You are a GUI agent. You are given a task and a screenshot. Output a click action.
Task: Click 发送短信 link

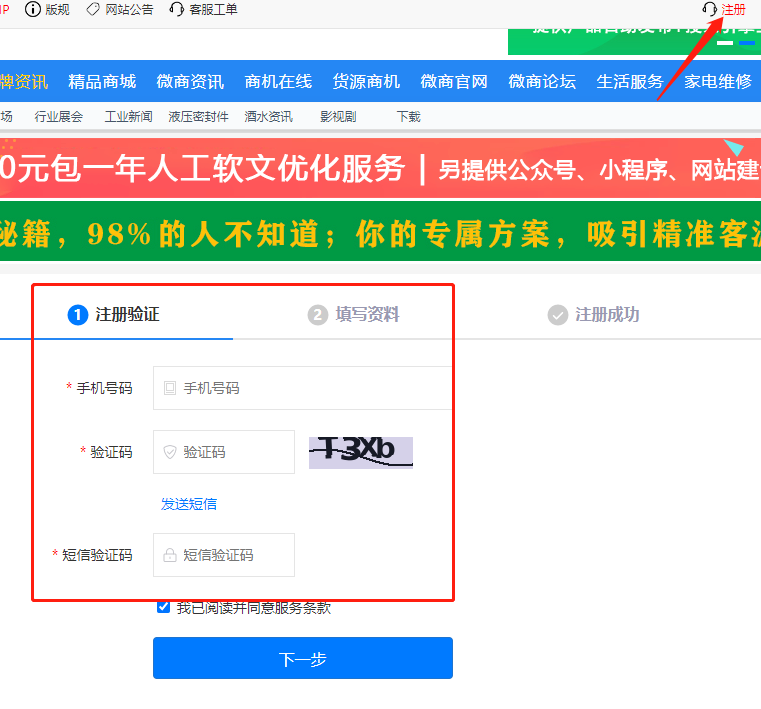(189, 504)
